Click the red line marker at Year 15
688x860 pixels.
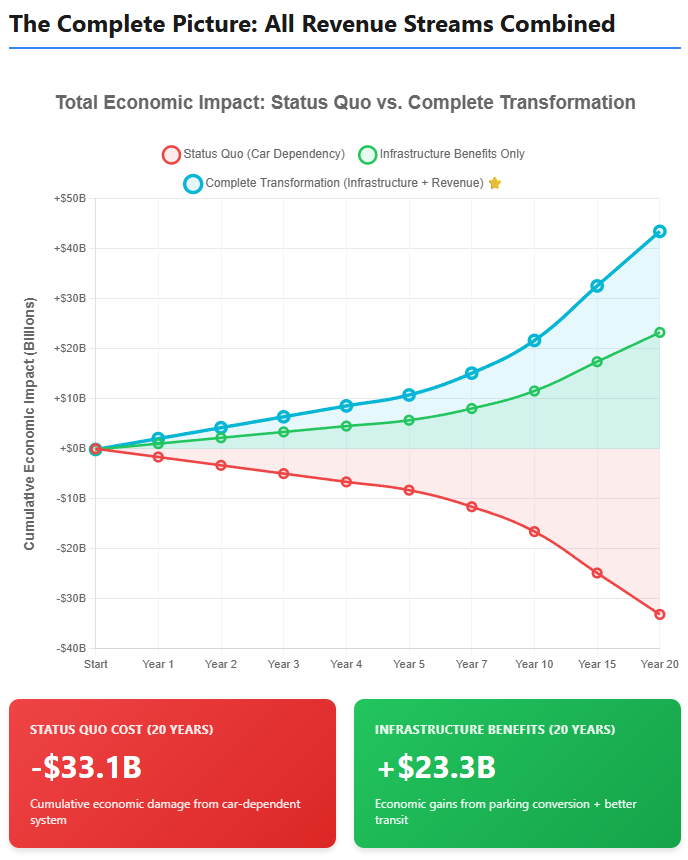[x=597, y=573]
